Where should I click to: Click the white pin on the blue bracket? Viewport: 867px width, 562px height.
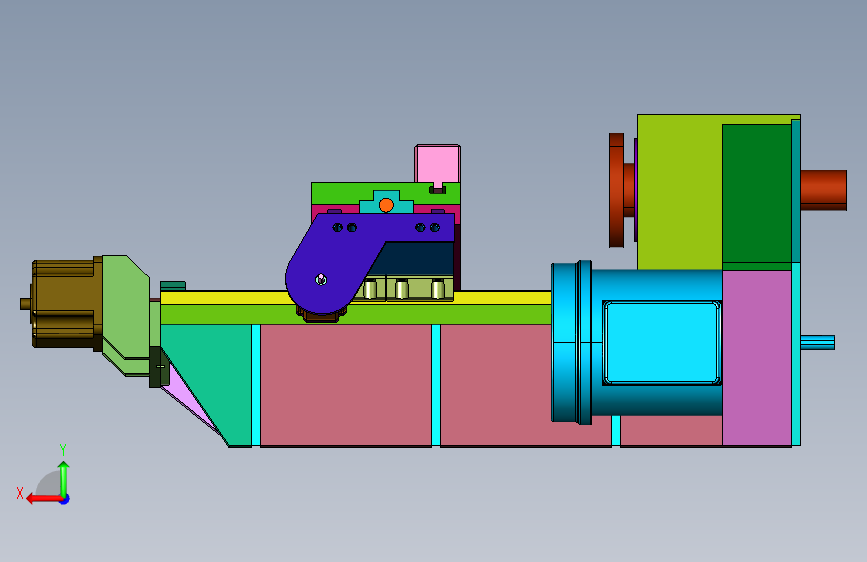[x=321, y=280]
